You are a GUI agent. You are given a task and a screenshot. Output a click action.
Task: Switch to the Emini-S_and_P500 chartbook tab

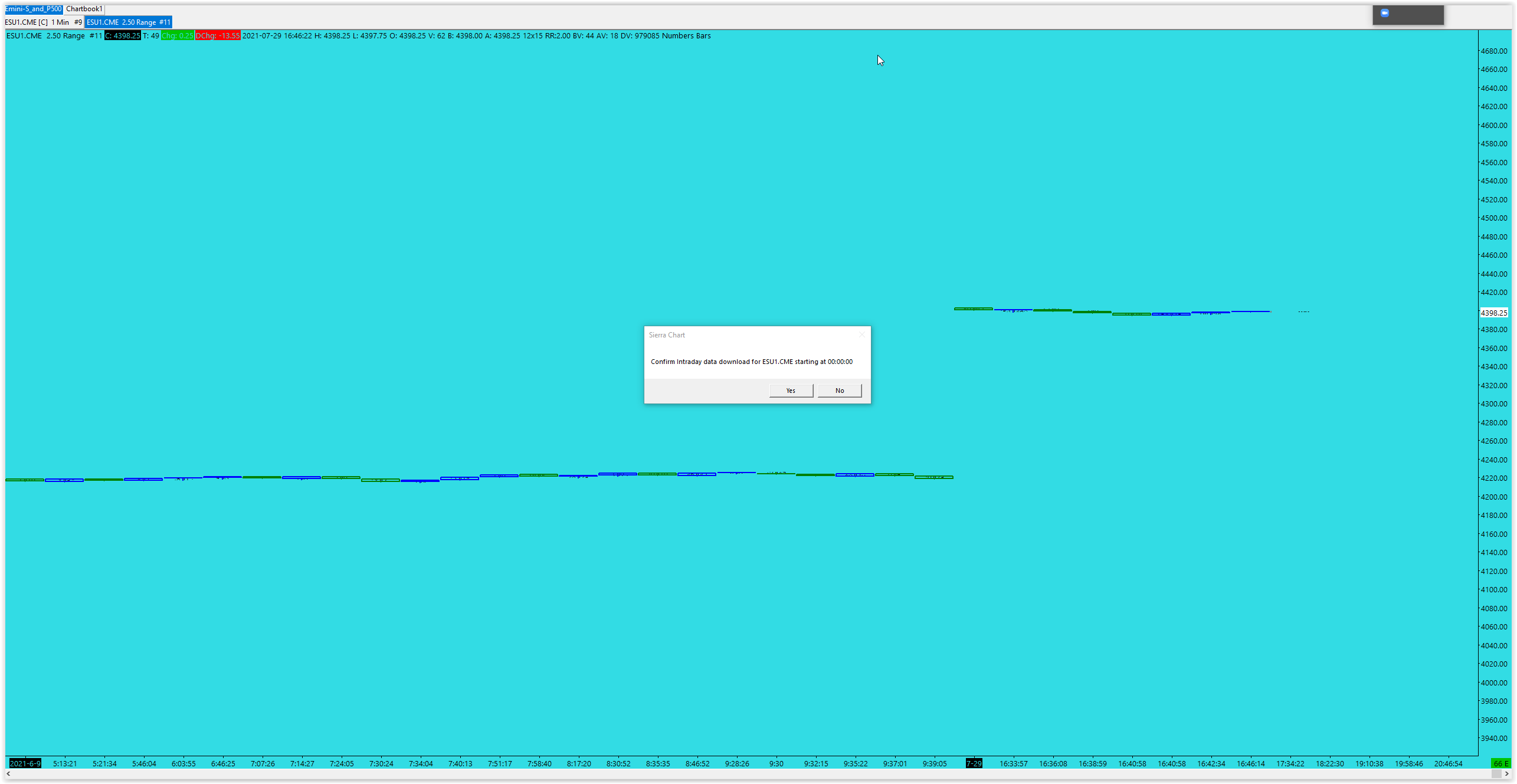pyautogui.click(x=33, y=9)
